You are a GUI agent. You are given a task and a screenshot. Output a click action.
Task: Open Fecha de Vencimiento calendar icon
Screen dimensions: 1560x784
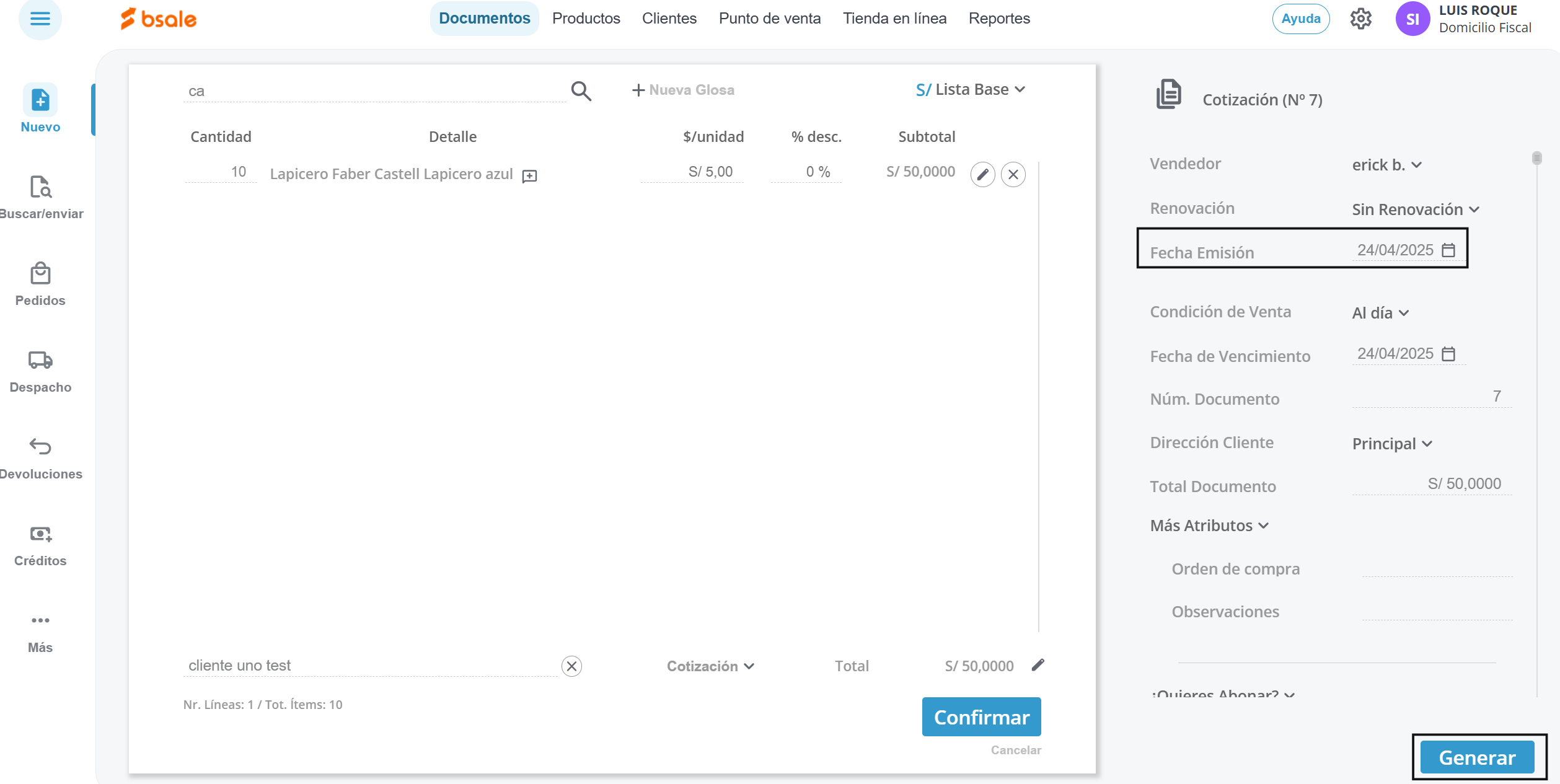[1448, 353]
